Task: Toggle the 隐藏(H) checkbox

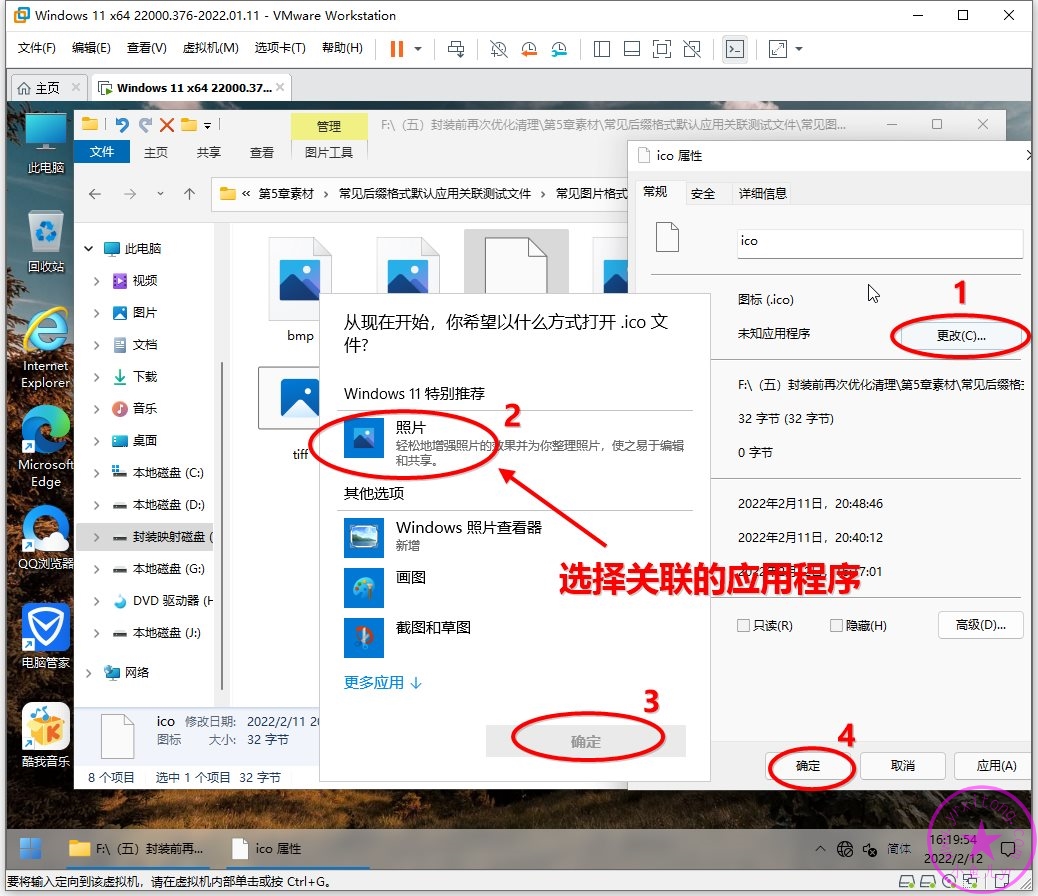Action: click(x=836, y=625)
